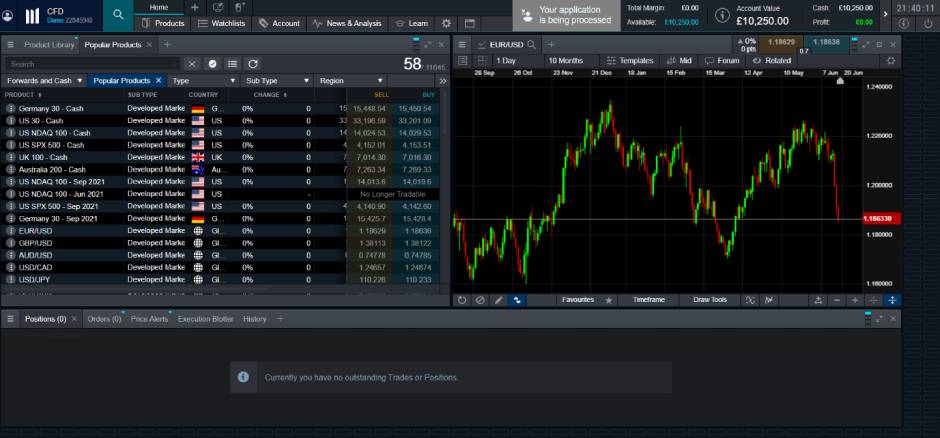
Task: Click the Germany 30 - Cash sell price
Action: coord(369,108)
